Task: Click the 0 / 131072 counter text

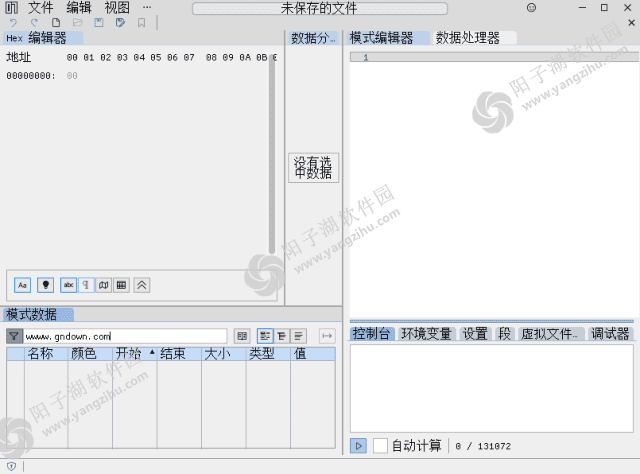Action: [483, 446]
